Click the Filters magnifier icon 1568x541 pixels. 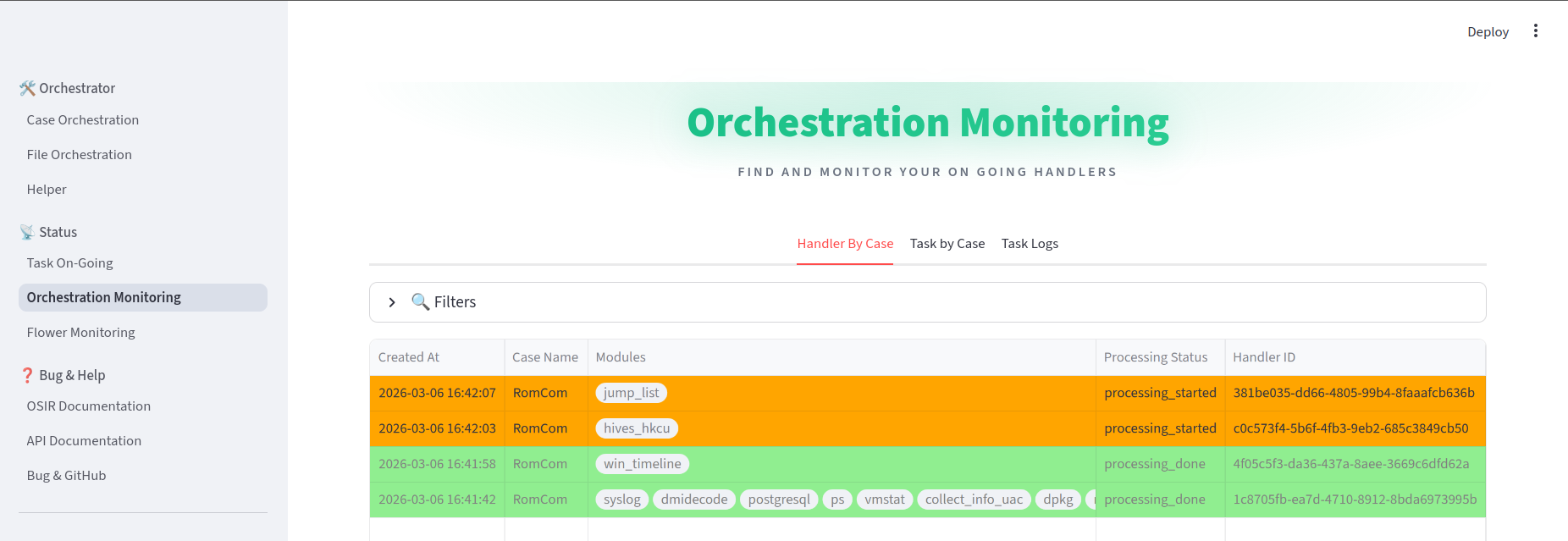420,302
